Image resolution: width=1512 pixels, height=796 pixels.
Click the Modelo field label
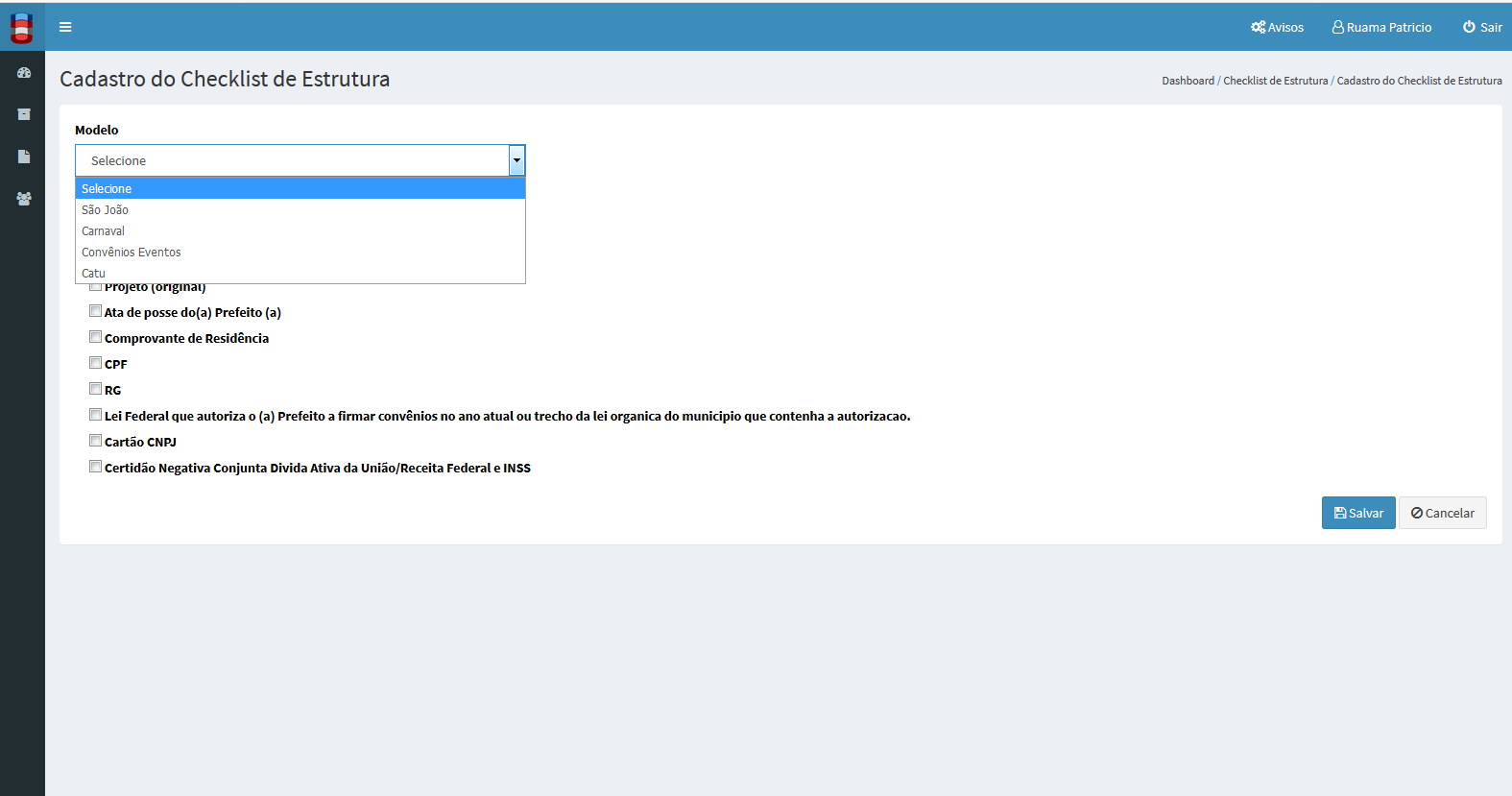97,130
